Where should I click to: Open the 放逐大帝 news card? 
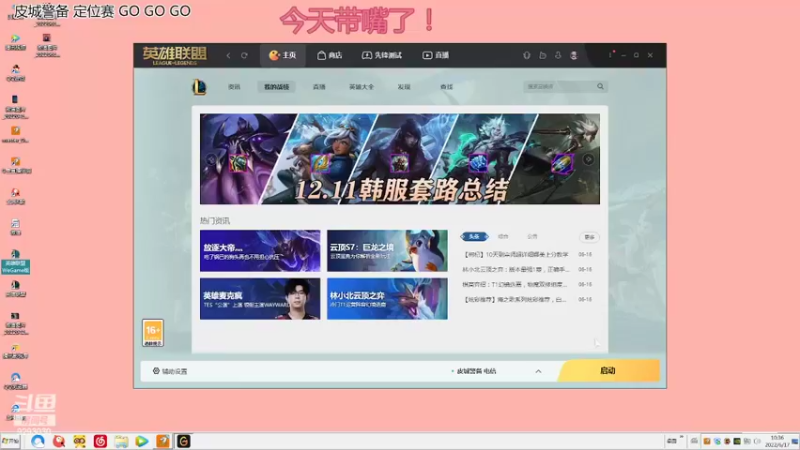click(260, 251)
